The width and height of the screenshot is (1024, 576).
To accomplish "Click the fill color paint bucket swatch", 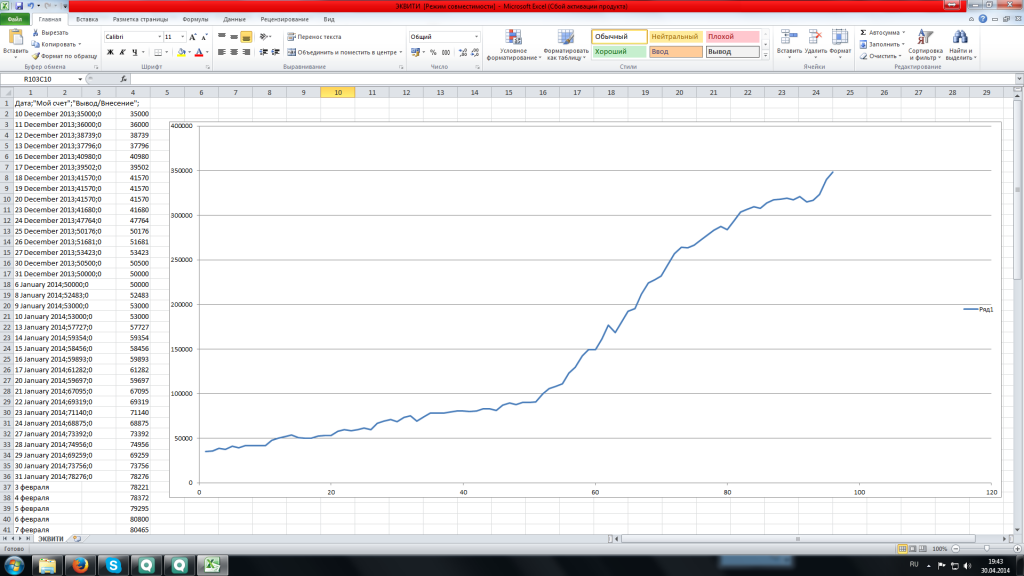I will [182, 52].
